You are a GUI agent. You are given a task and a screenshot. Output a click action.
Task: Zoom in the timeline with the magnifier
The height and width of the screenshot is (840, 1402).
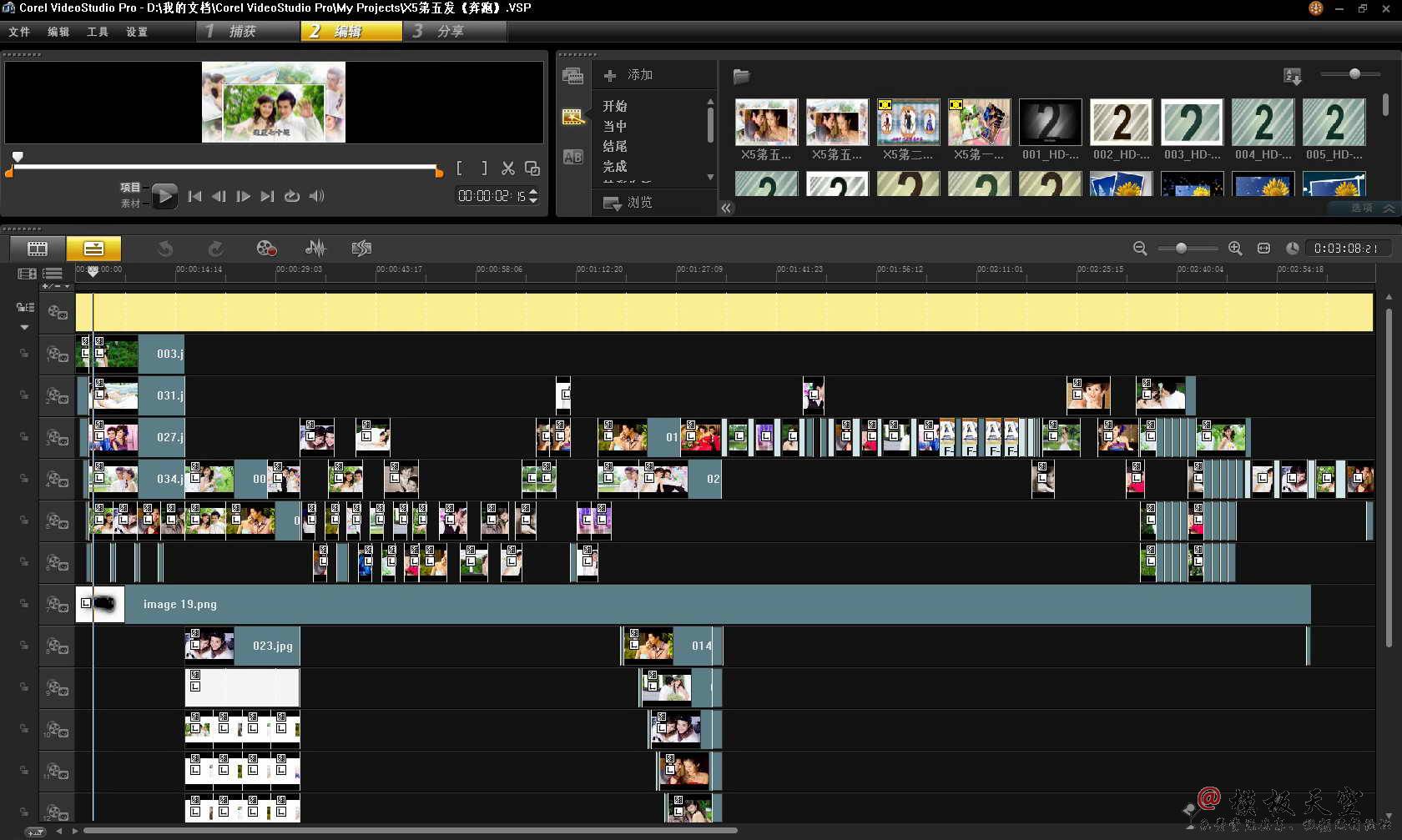tap(1235, 249)
